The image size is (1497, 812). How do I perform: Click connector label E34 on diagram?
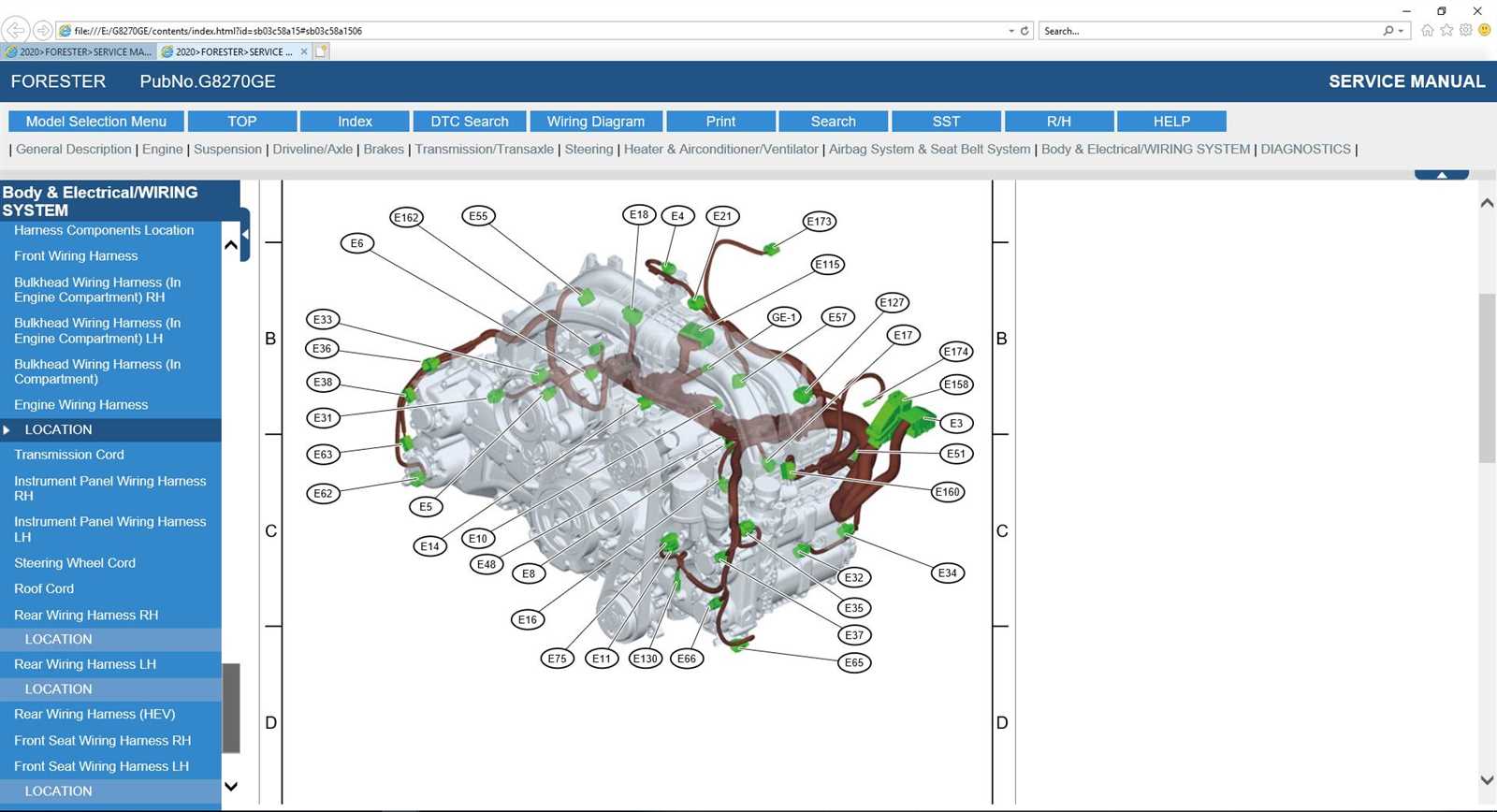948,573
